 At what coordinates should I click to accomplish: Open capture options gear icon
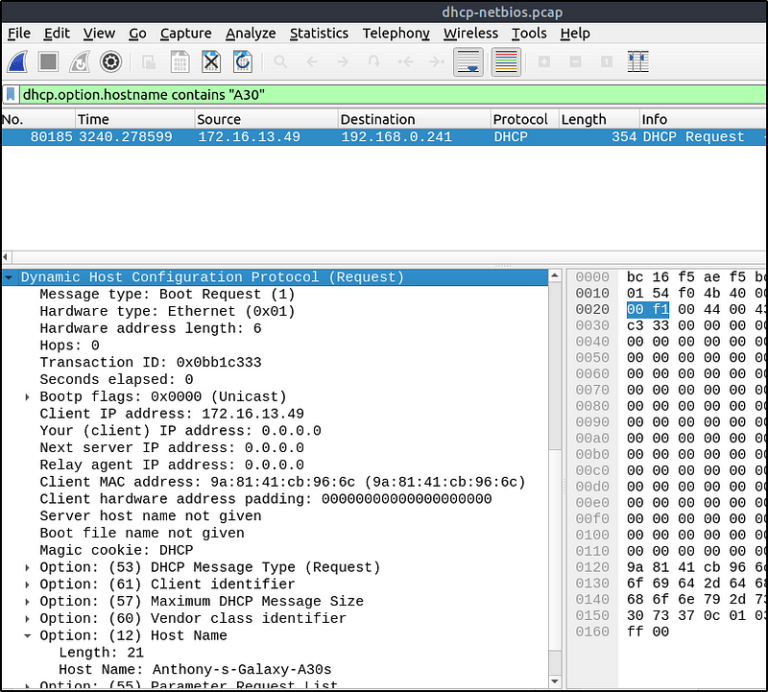pyautogui.click(x=111, y=62)
